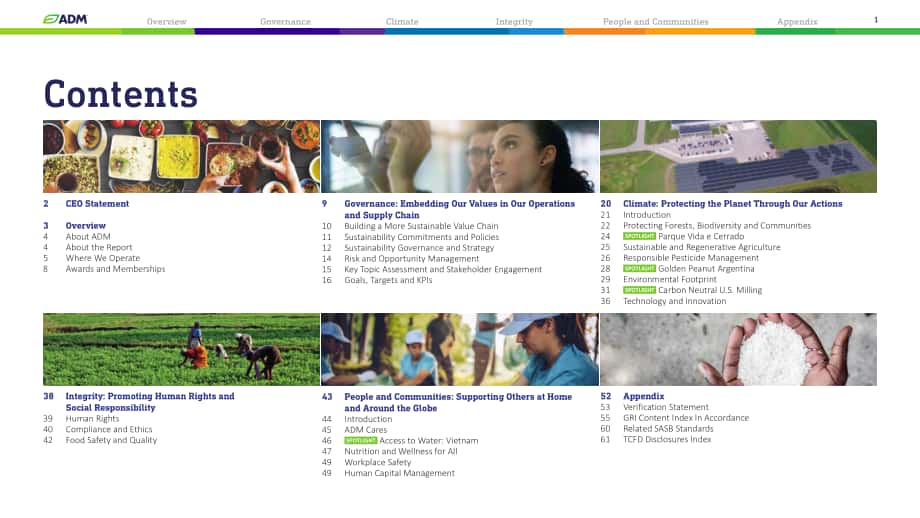Viewport: 920px width, 518px height.
Task: Open Nutrition and Wellness for All
Action: pos(401,451)
